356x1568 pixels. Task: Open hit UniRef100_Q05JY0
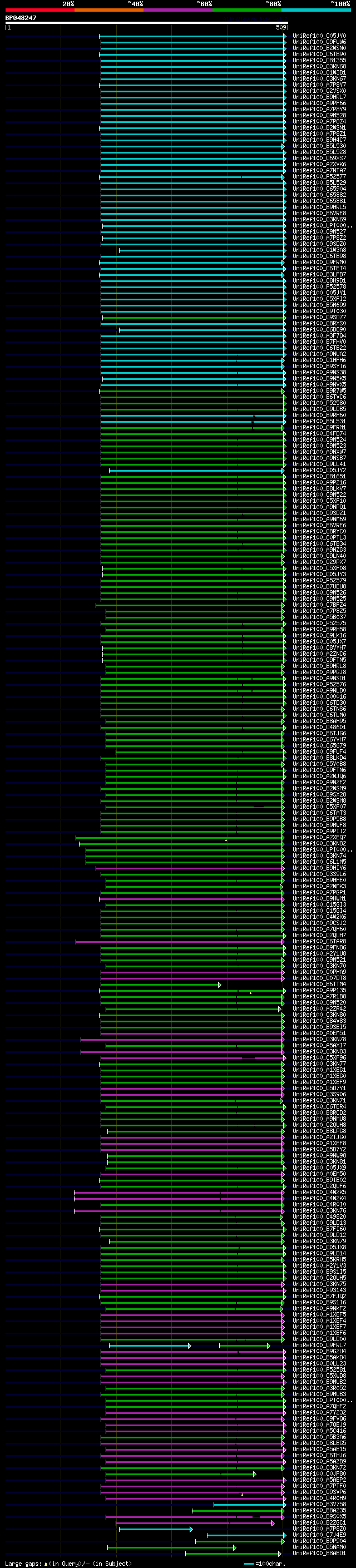[x=319, y=36]
